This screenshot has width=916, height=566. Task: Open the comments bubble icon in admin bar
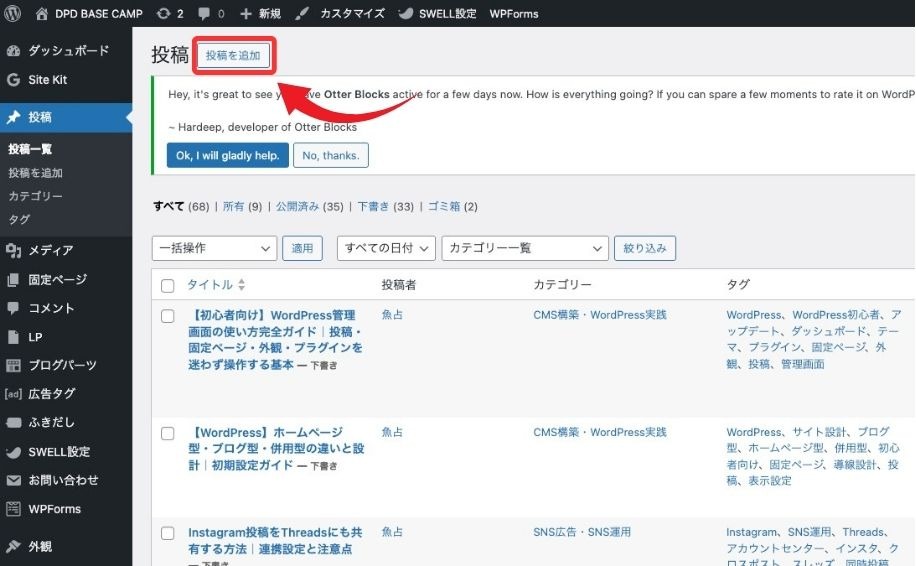tap(206, 14)
